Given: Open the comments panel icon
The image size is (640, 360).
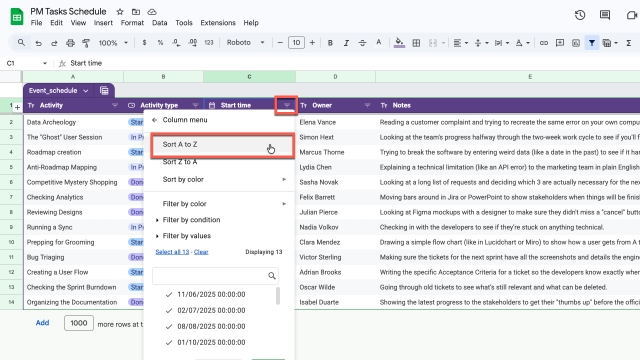Looking at the screenshot, I should click(x=605, y=16).
